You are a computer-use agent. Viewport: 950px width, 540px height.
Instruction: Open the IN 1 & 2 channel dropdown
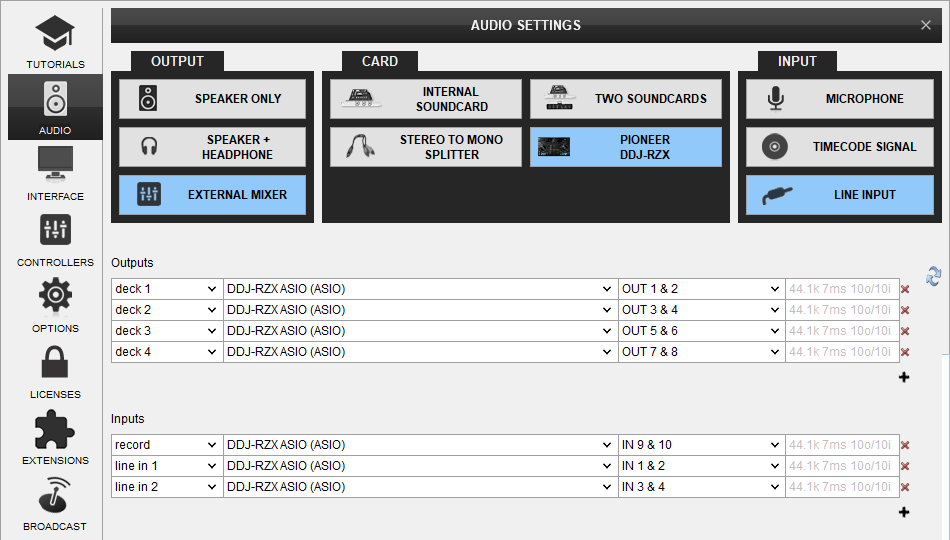click(x=702, y=466)
